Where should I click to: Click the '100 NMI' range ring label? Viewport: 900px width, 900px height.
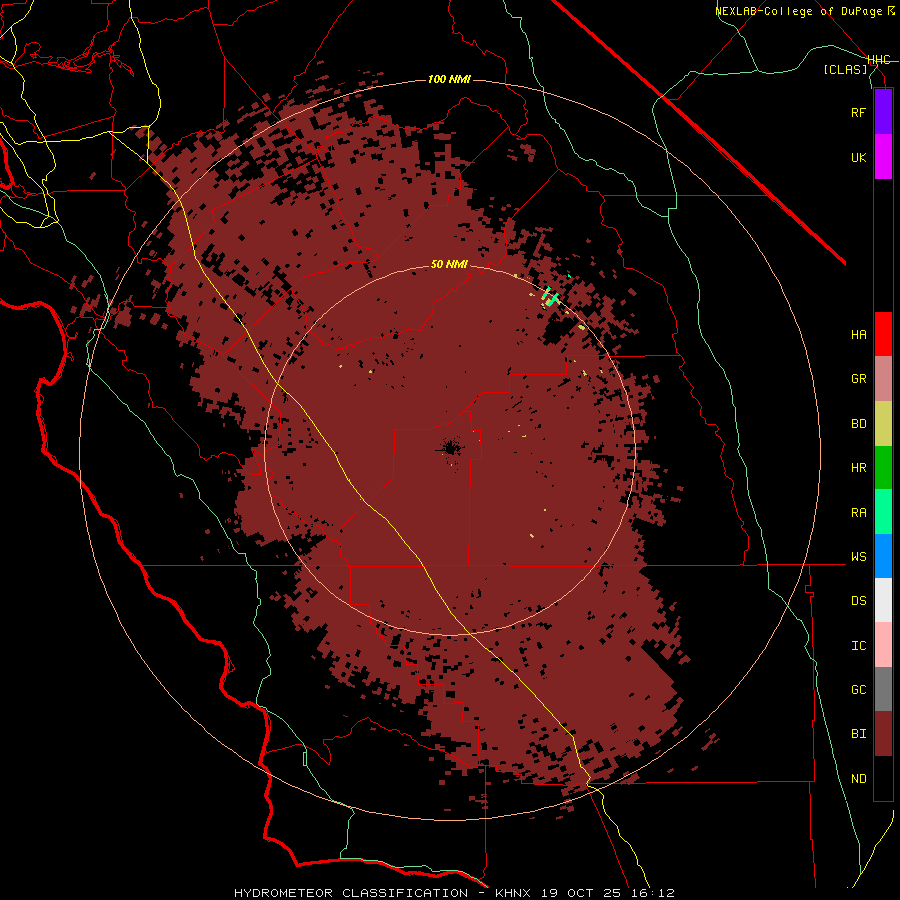click(449, 79)
